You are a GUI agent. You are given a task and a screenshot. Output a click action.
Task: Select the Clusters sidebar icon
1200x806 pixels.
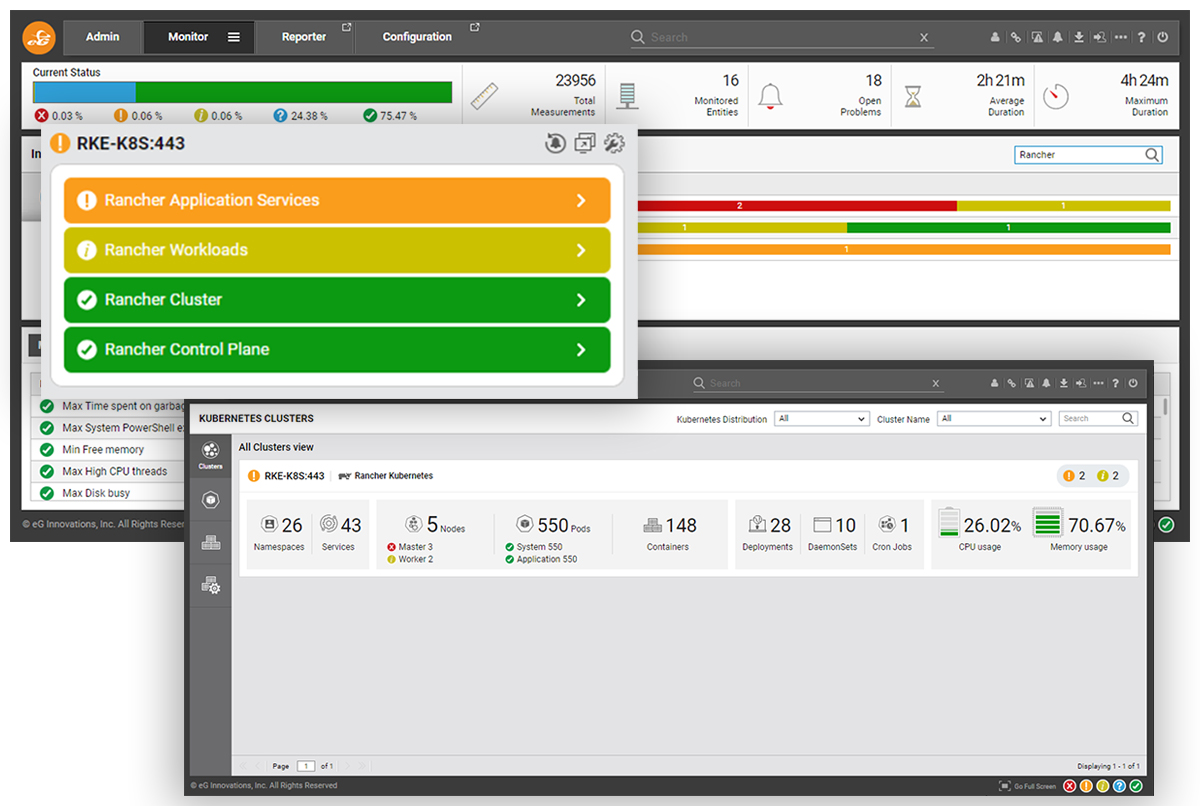(x=210, y=454)
